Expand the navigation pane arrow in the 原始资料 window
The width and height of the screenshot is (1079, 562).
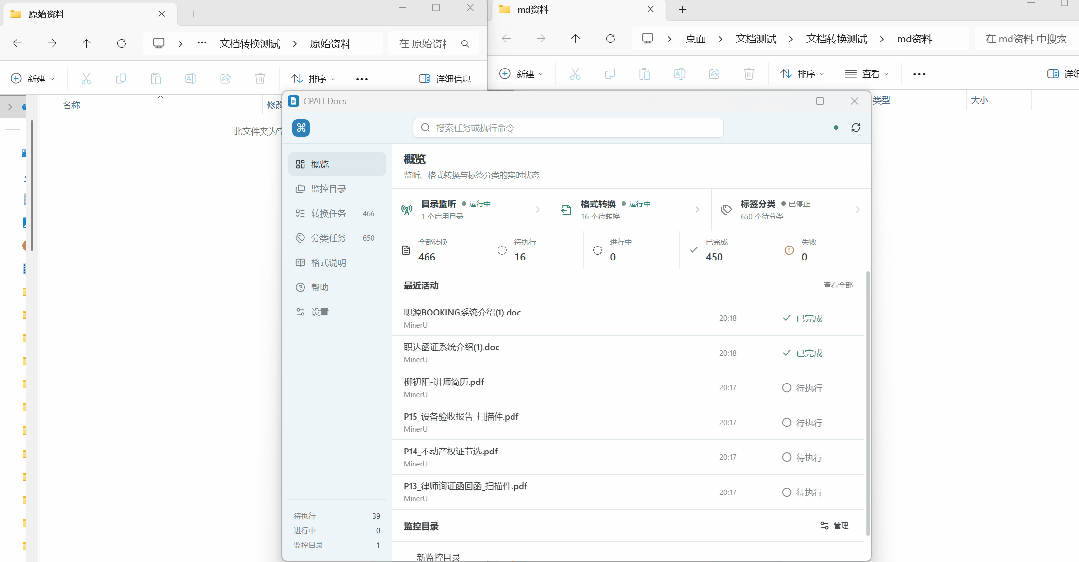click(10, 107)
